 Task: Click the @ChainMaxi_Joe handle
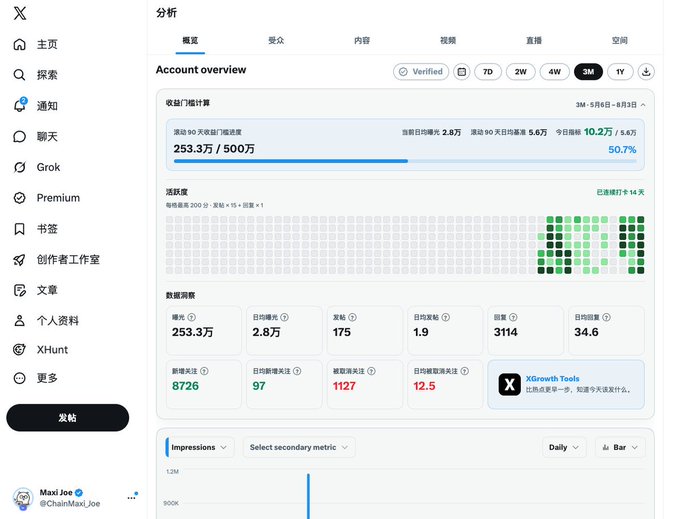click(70, 503)
